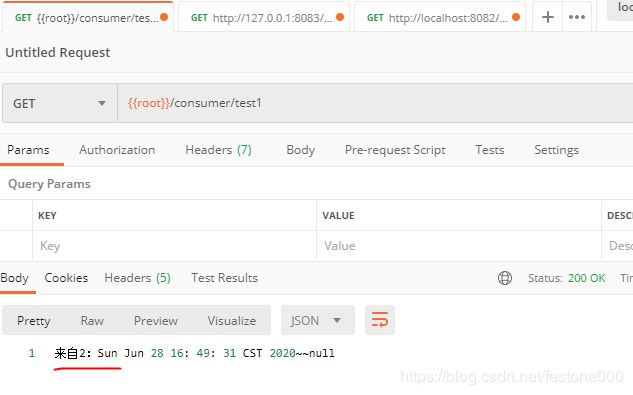The width and height of the screenshot is (633, 395).
Task: Click the Untitled Request title
Action: [58, 53]
